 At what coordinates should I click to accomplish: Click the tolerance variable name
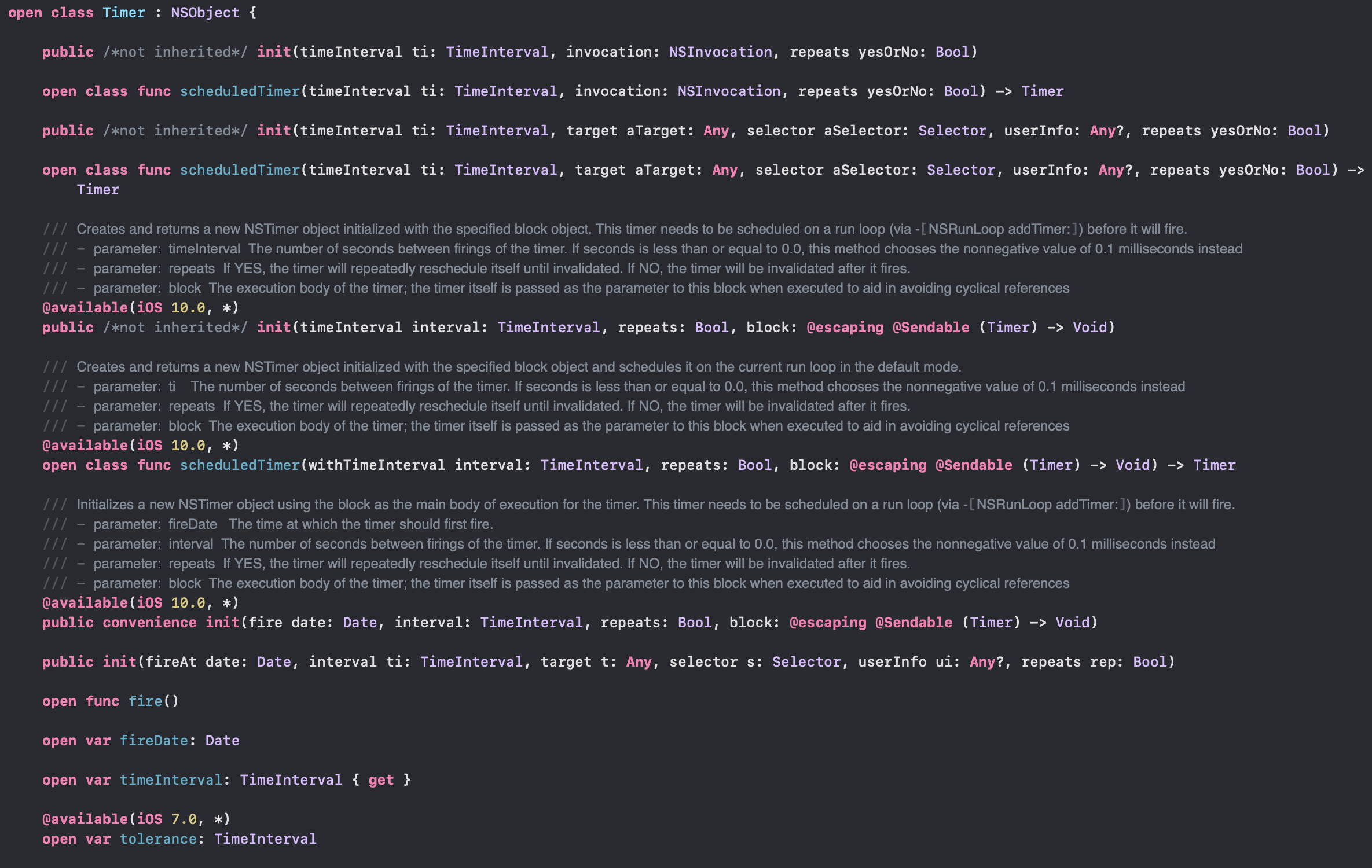[158, 839]
